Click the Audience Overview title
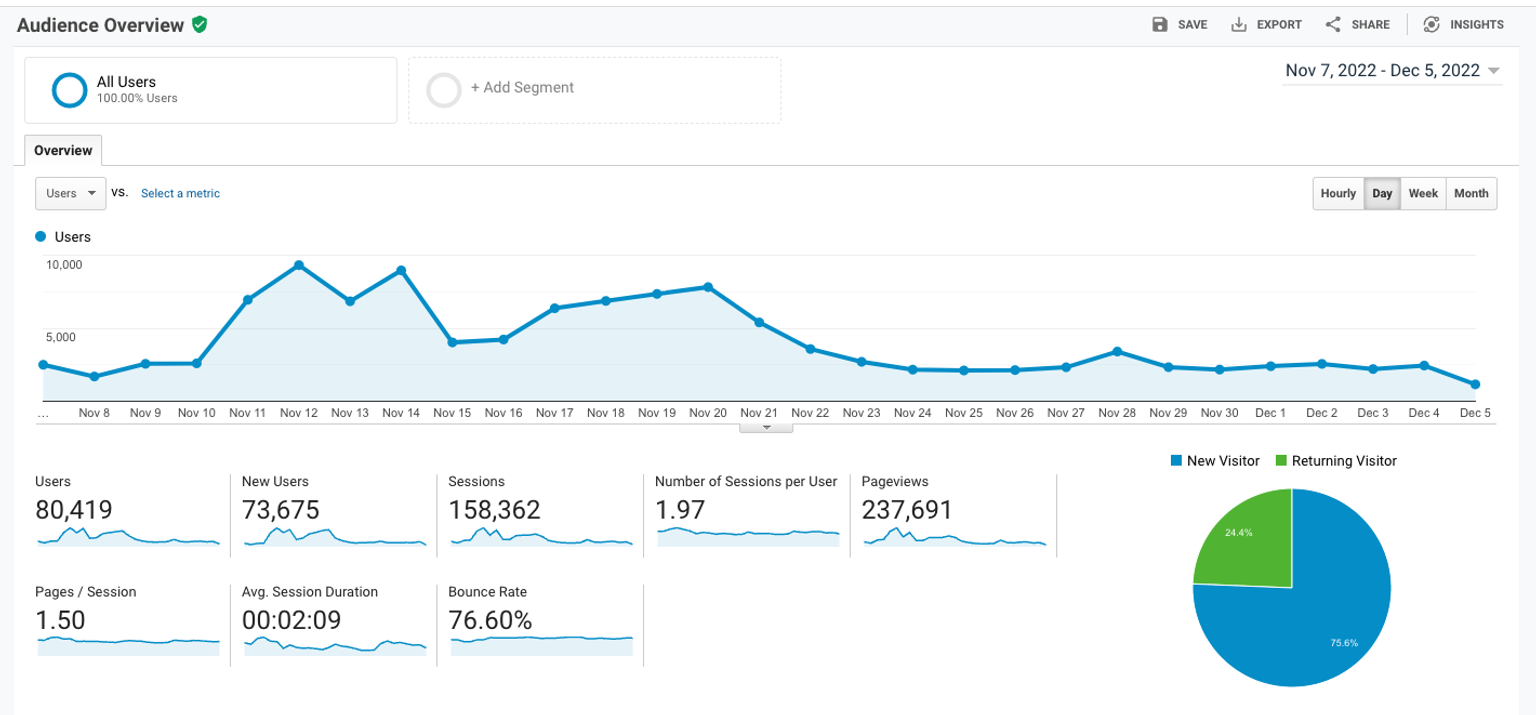The height and width of the screenshot is (715, 1536). (101, 25)
